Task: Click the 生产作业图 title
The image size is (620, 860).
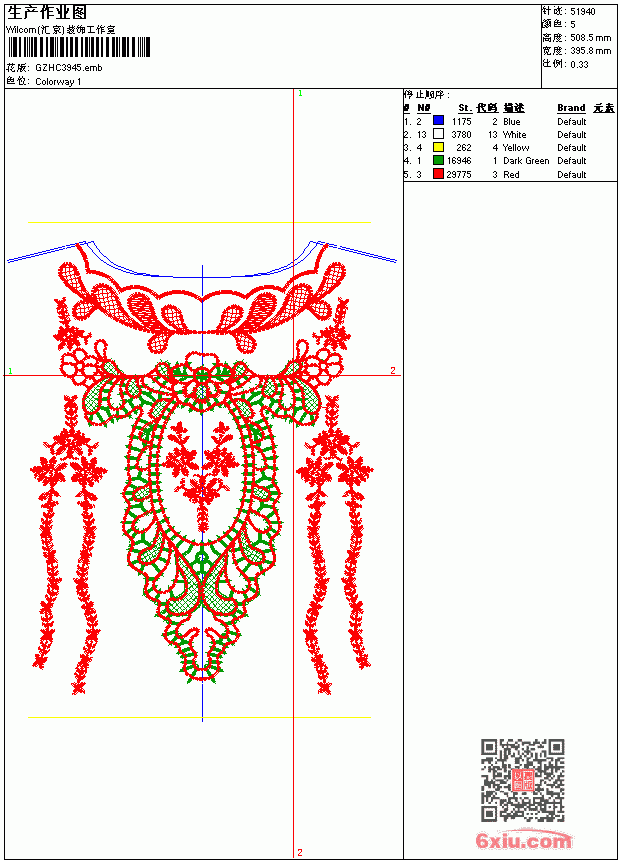Action: click(47, 13)
